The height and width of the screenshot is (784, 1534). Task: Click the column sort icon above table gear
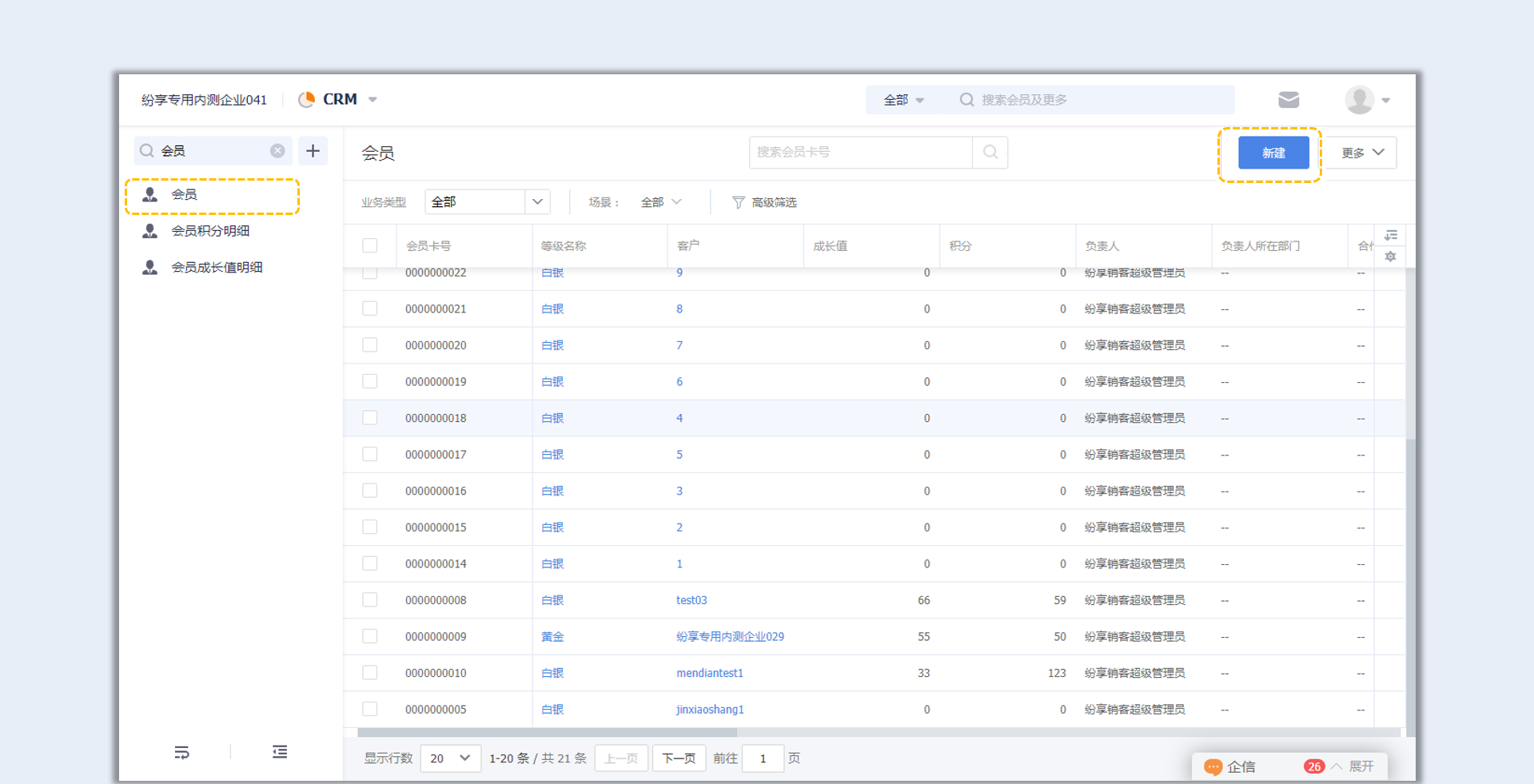click(1391, 236)
